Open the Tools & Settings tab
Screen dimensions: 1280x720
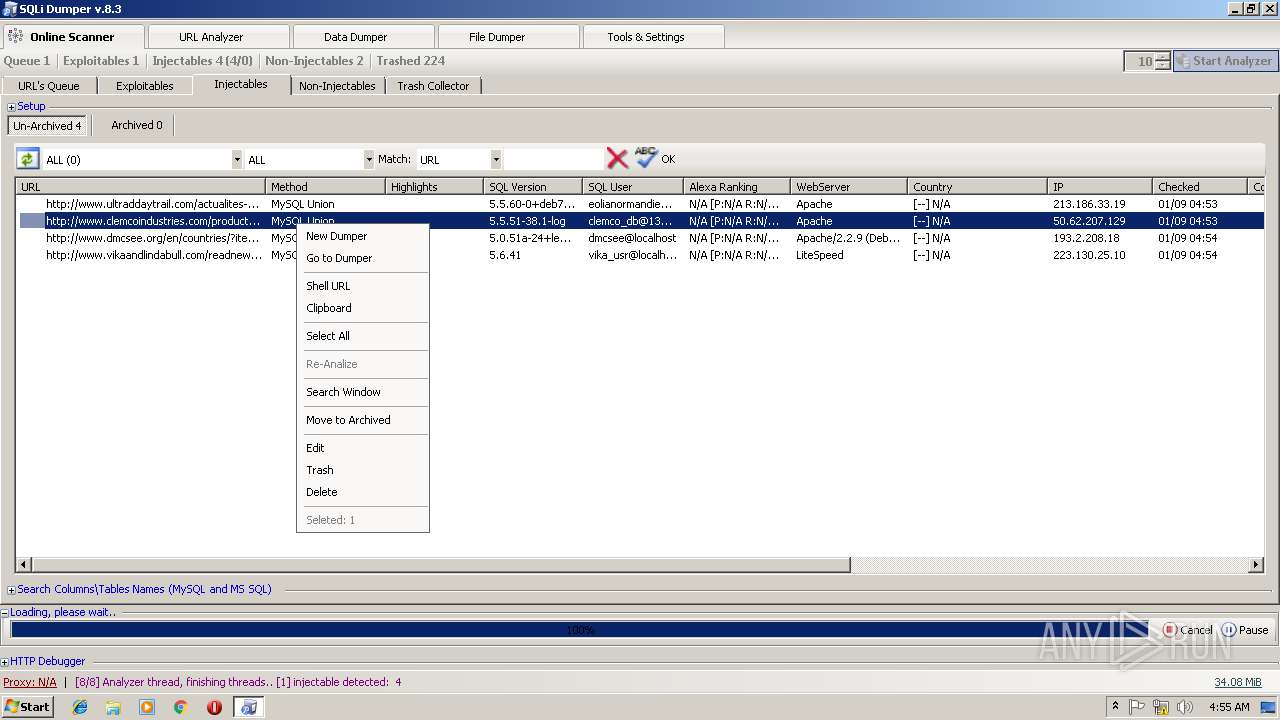[646, 37]
